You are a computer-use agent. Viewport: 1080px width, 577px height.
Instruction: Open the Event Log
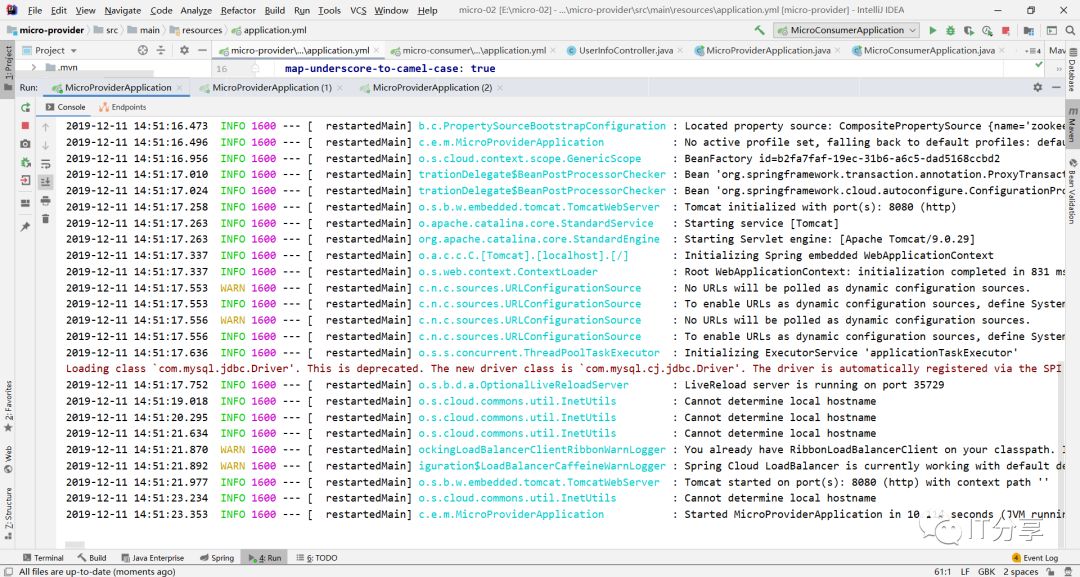1035,558
